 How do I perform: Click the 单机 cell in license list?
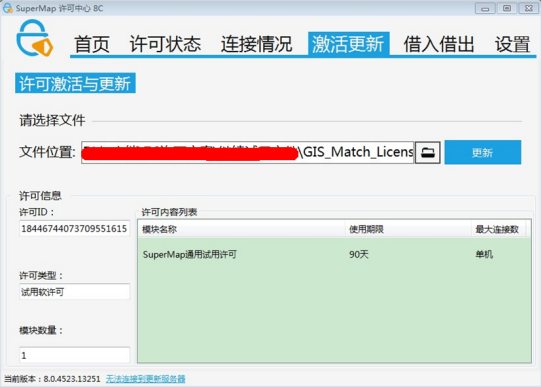tap(484, 255)
